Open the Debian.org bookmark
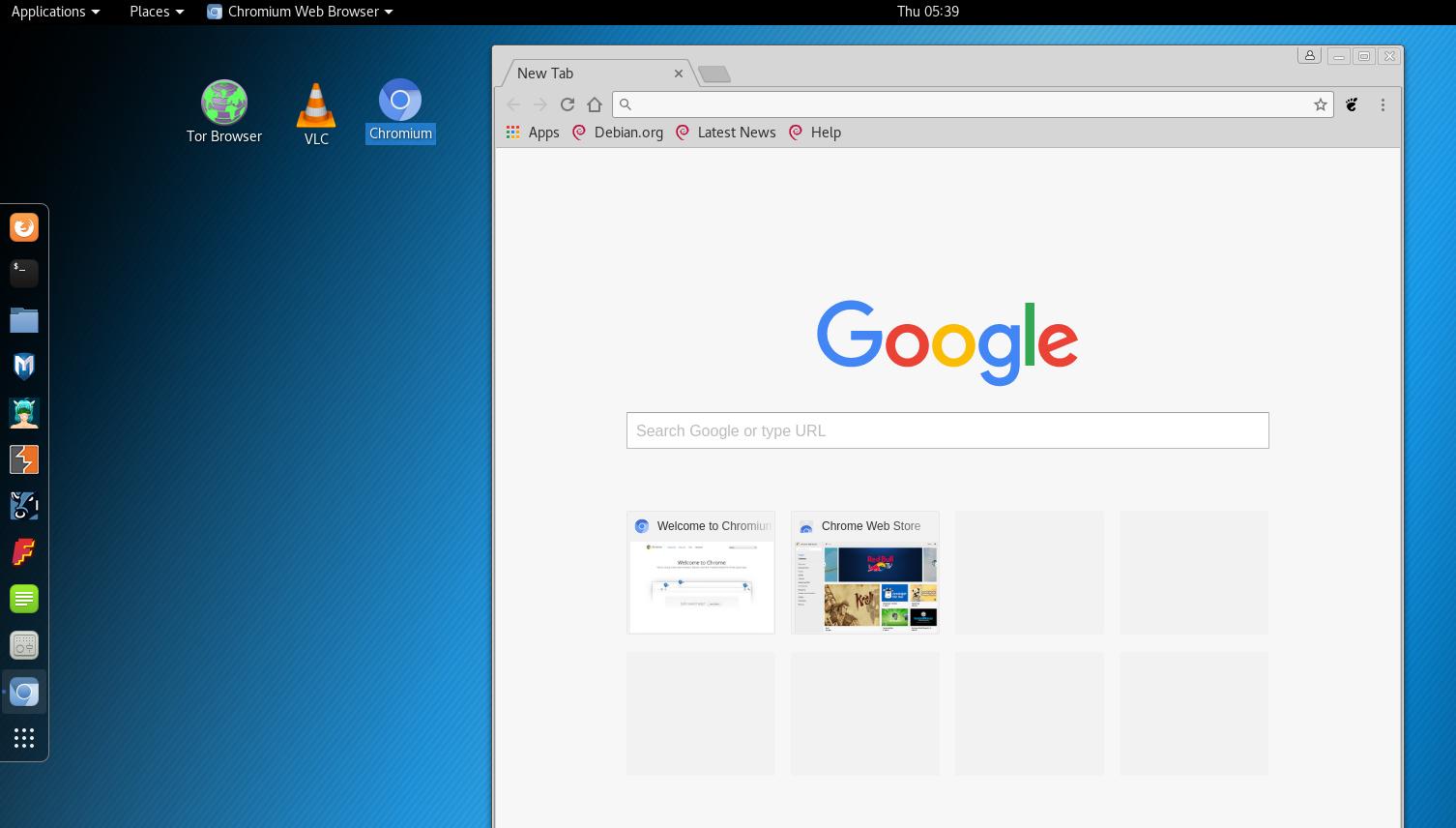1456x828 pixels. coord(618,133)
